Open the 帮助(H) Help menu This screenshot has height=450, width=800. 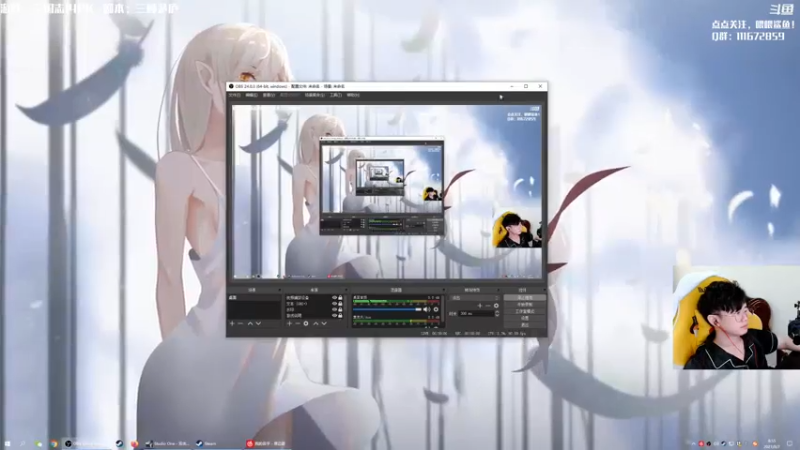pos(353,95)
